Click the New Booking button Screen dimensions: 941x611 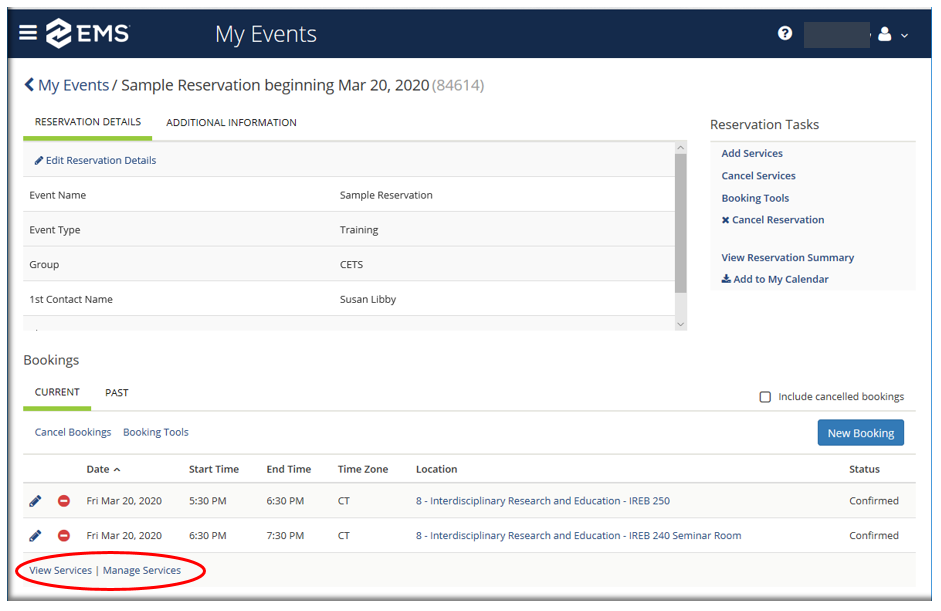point(861,432)
